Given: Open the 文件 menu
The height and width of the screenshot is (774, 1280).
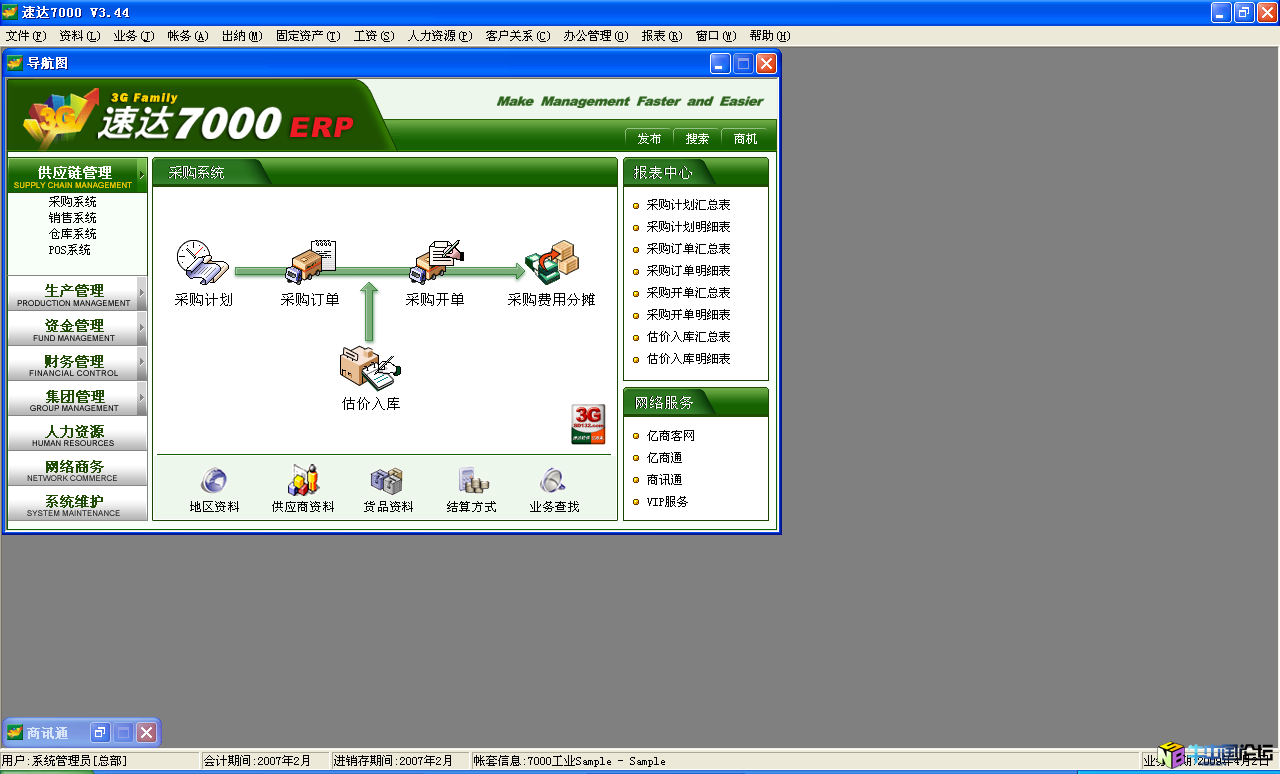Looking at the screenshot, I should [x=26, y=36].
